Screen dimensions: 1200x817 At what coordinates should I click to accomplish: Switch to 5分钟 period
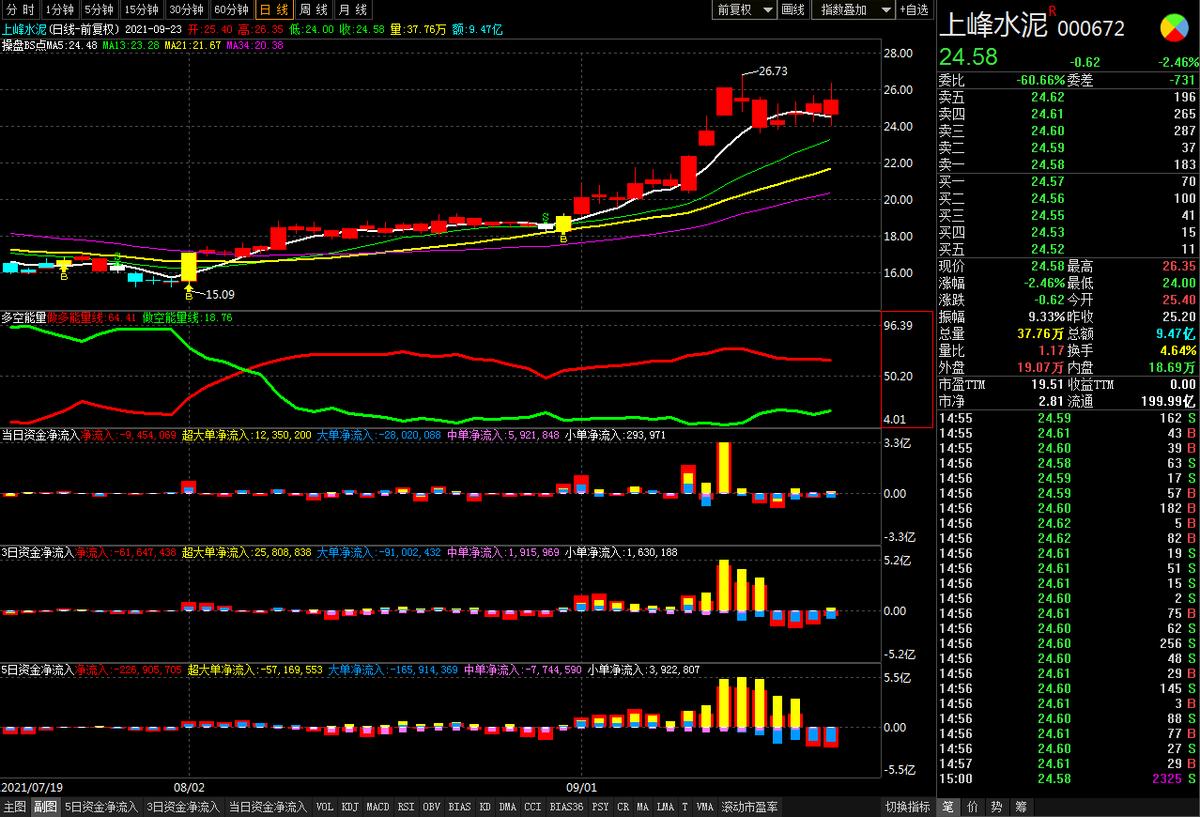[99, 9]
